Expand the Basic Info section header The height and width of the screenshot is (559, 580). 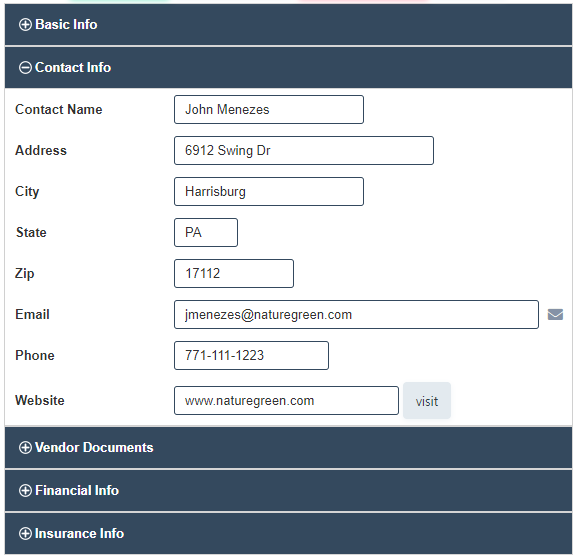[289, 24]
